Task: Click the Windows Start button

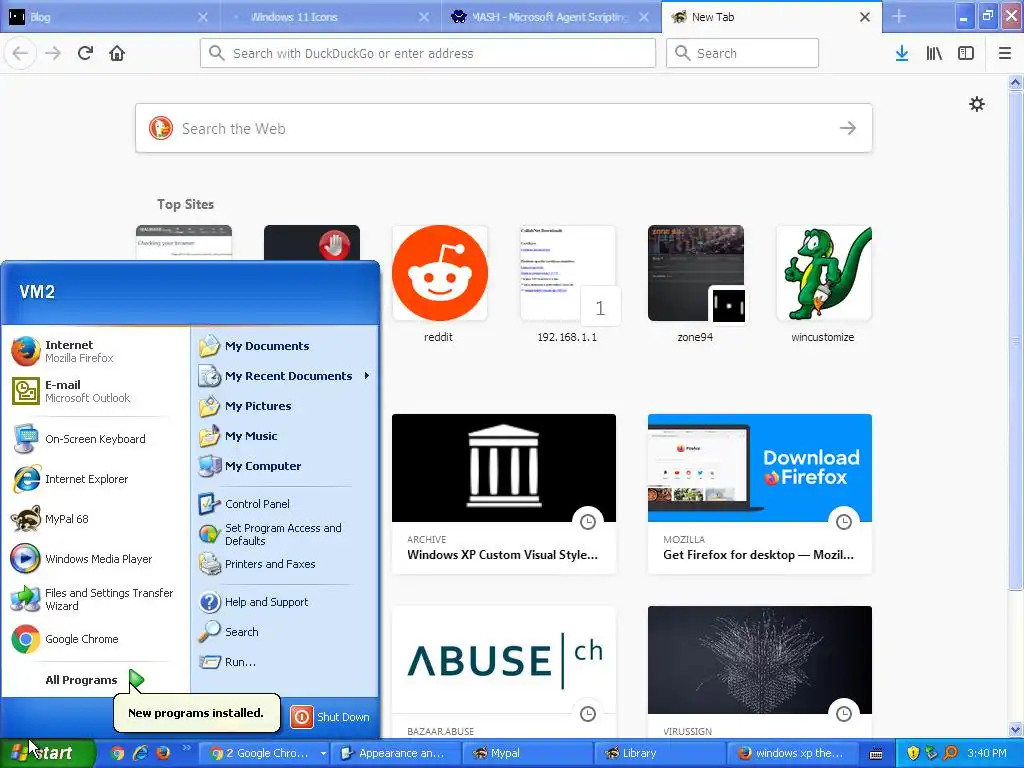Action: coord(47,753)
